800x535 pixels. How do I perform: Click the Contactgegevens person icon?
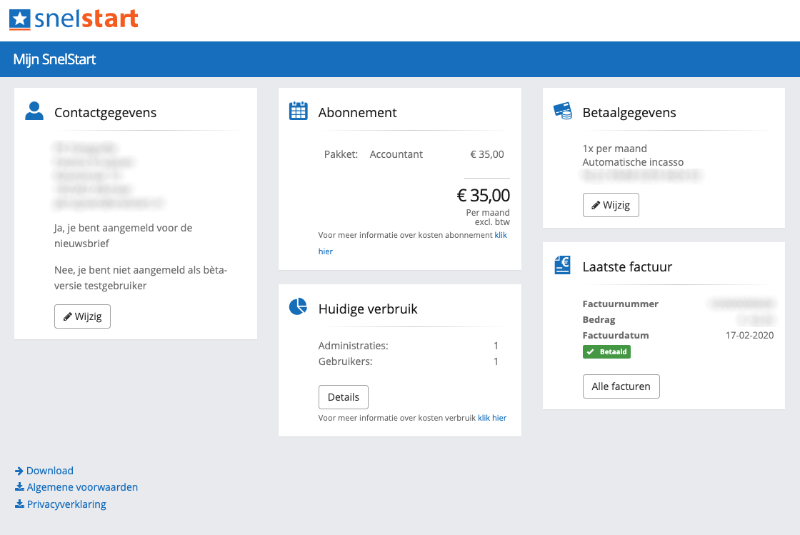(x=34, y=111)
